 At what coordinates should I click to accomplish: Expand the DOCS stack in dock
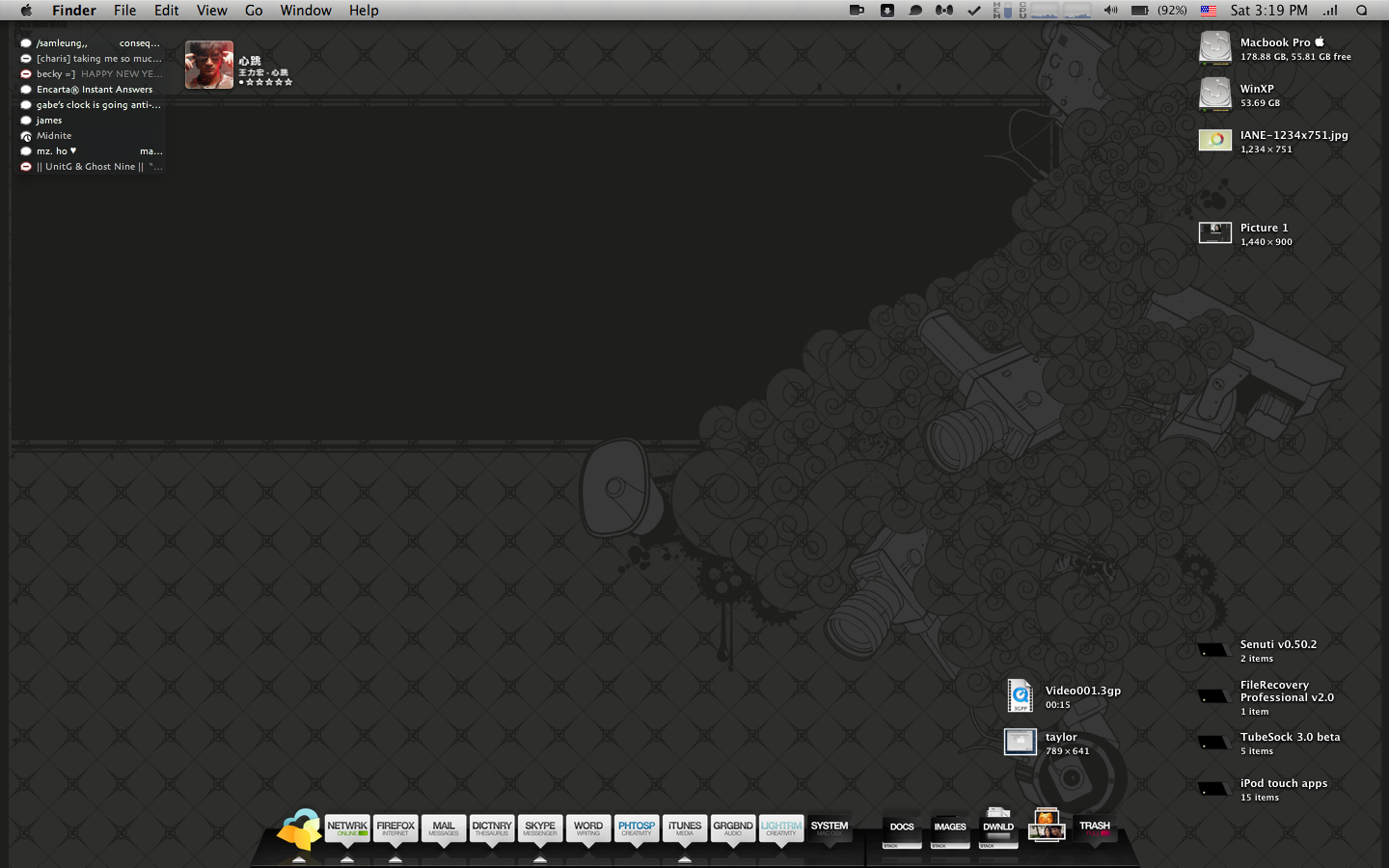[902, 831]
